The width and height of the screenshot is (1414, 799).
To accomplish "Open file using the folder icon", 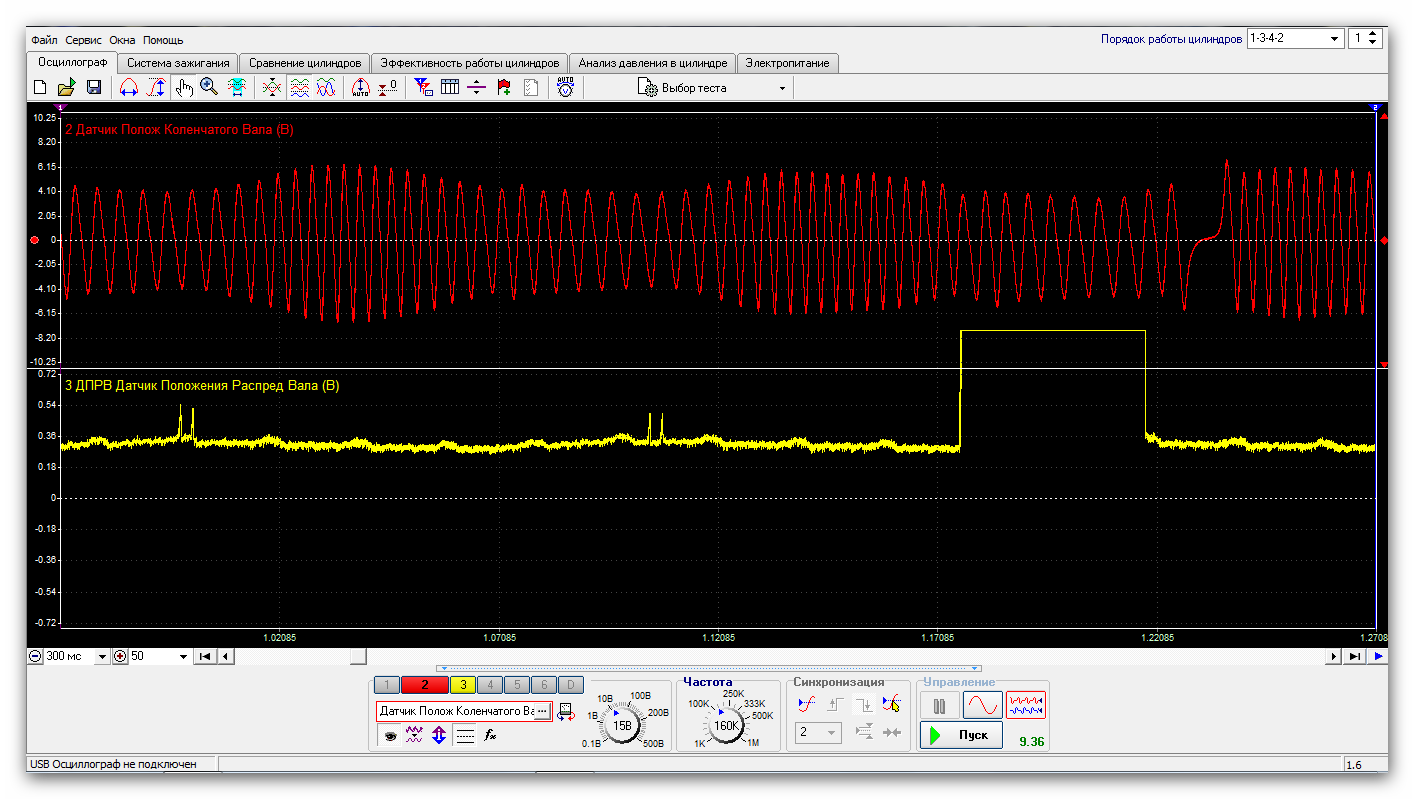I will coord(67,87).
